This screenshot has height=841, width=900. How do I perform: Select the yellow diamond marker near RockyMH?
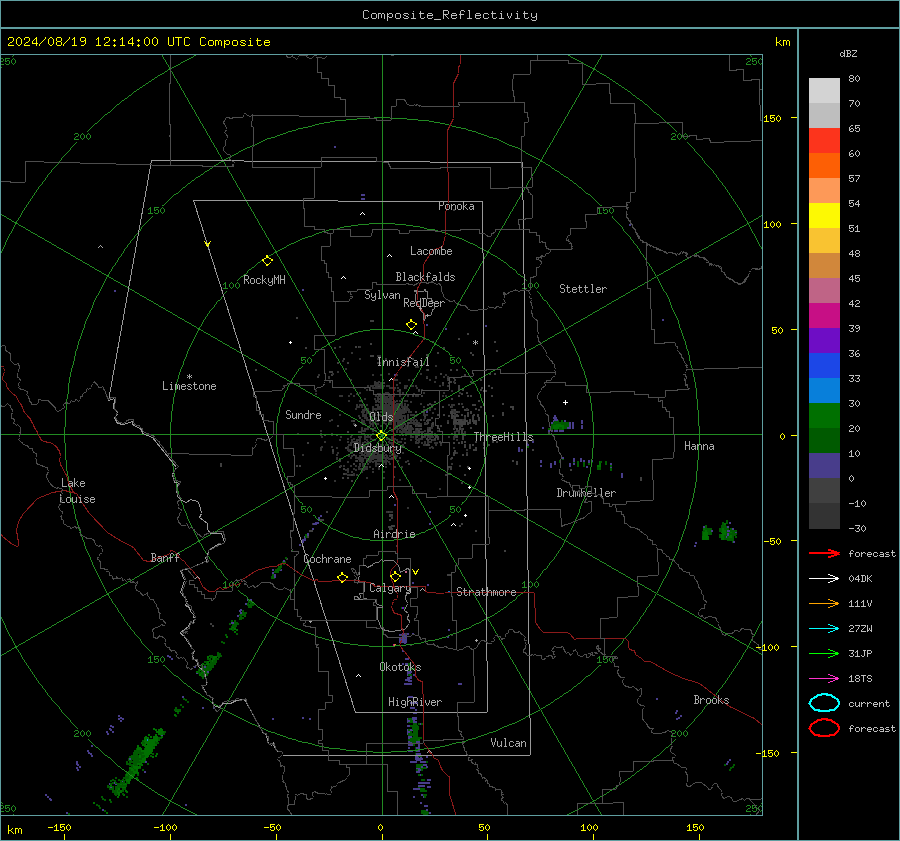click(267, 261)
